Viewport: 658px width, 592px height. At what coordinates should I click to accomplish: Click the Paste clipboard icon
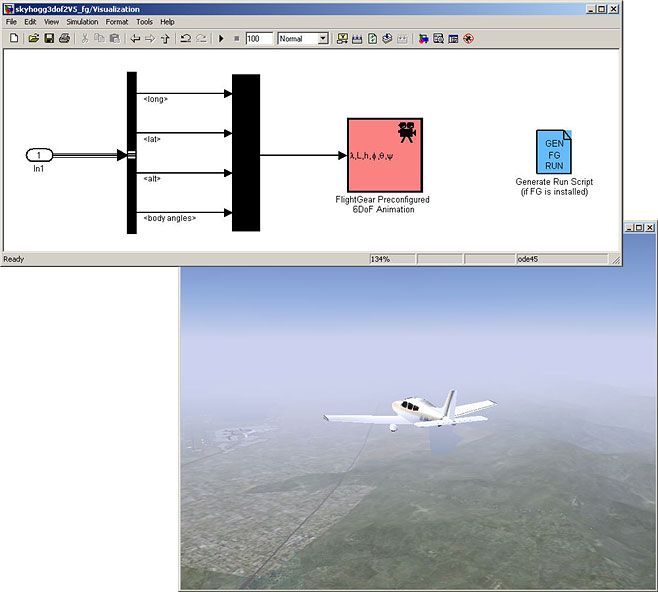(114, 39)
